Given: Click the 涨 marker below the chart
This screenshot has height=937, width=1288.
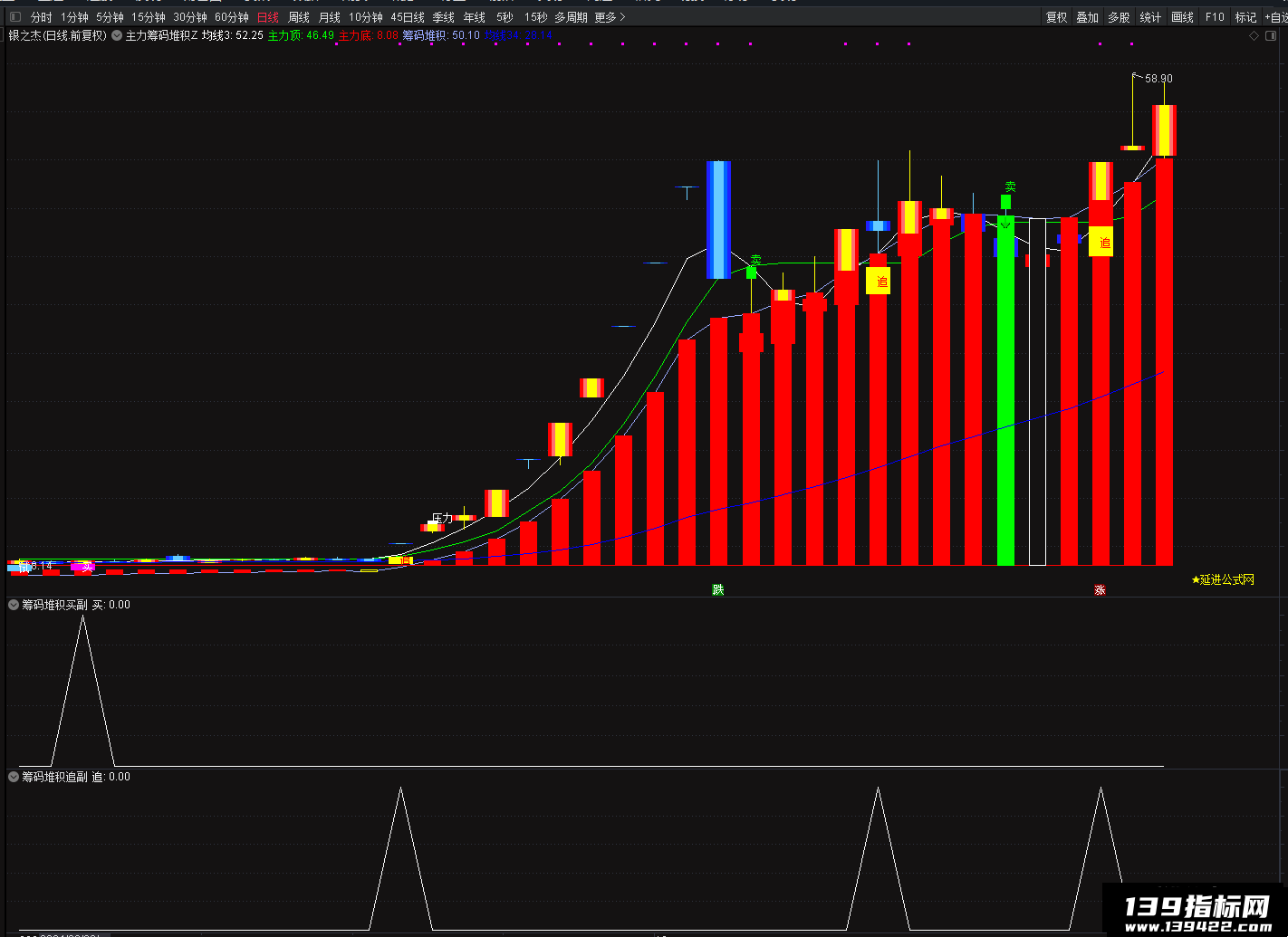Looking at the screenshot, I should tap(1100, 590).
